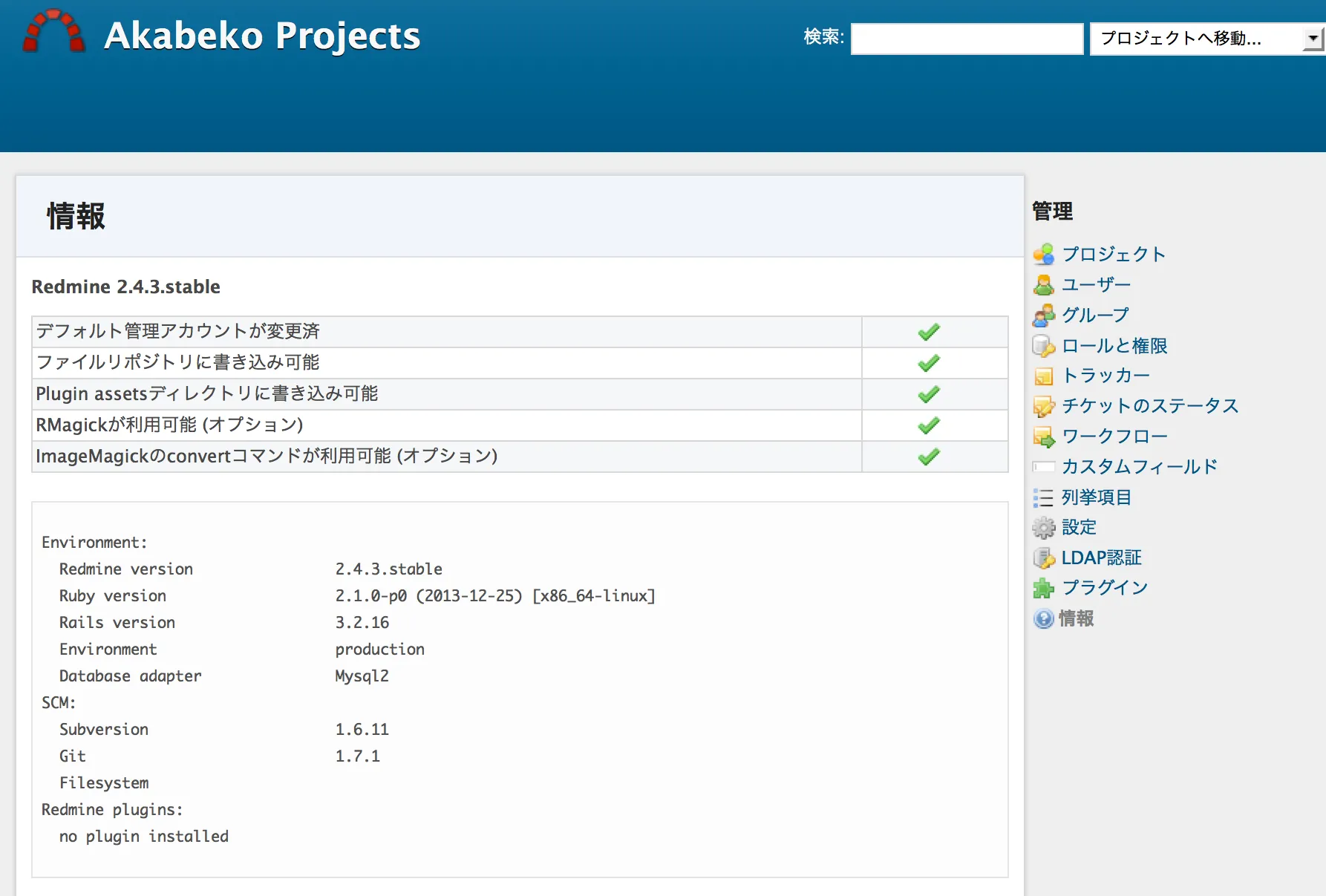Viewport: 1326px width, 896px height.
Task: Open the ワークフロー admin link
Action: (1114, 436)
